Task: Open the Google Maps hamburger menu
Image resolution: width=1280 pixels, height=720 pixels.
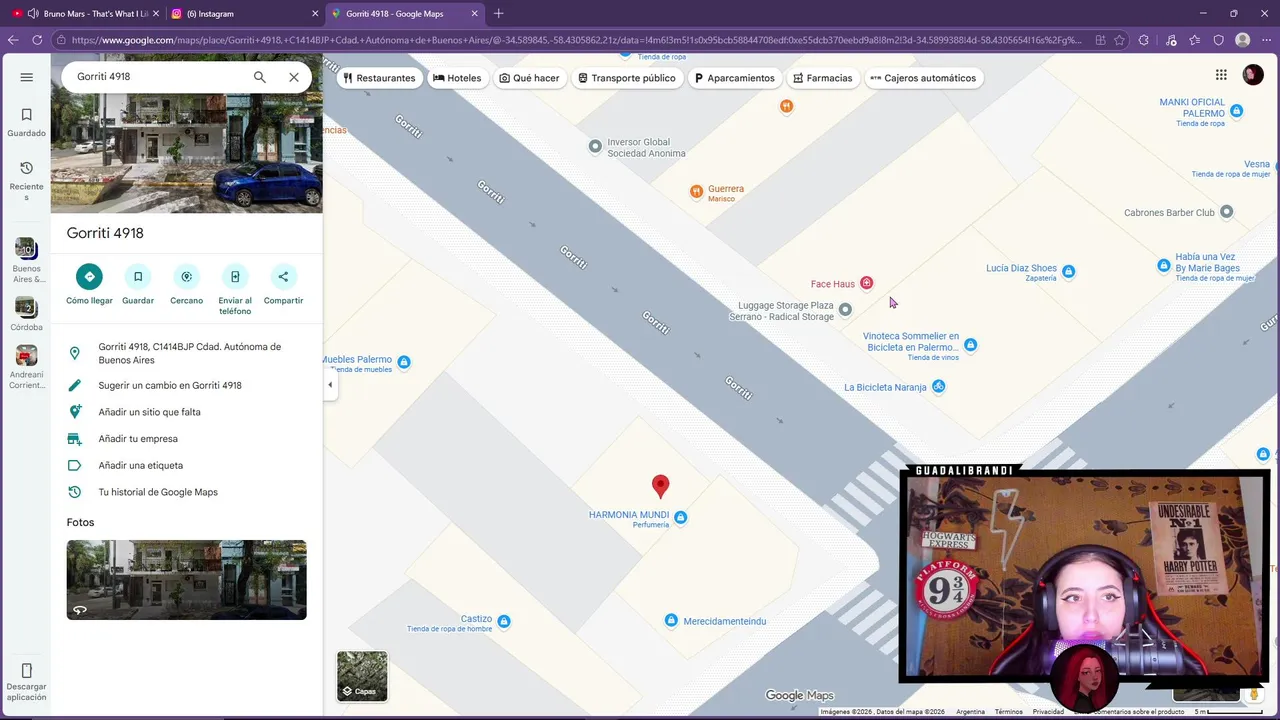Action: pyautogui.click(x=27, y=77)
